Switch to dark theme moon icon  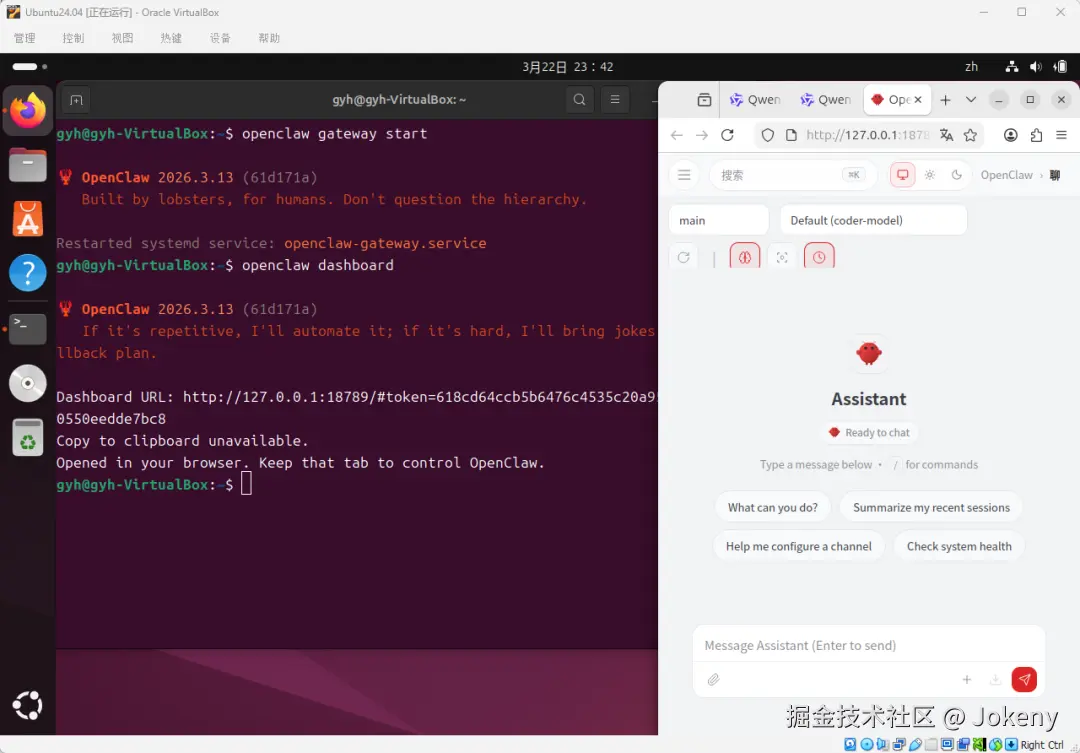[x=957, y=175]
